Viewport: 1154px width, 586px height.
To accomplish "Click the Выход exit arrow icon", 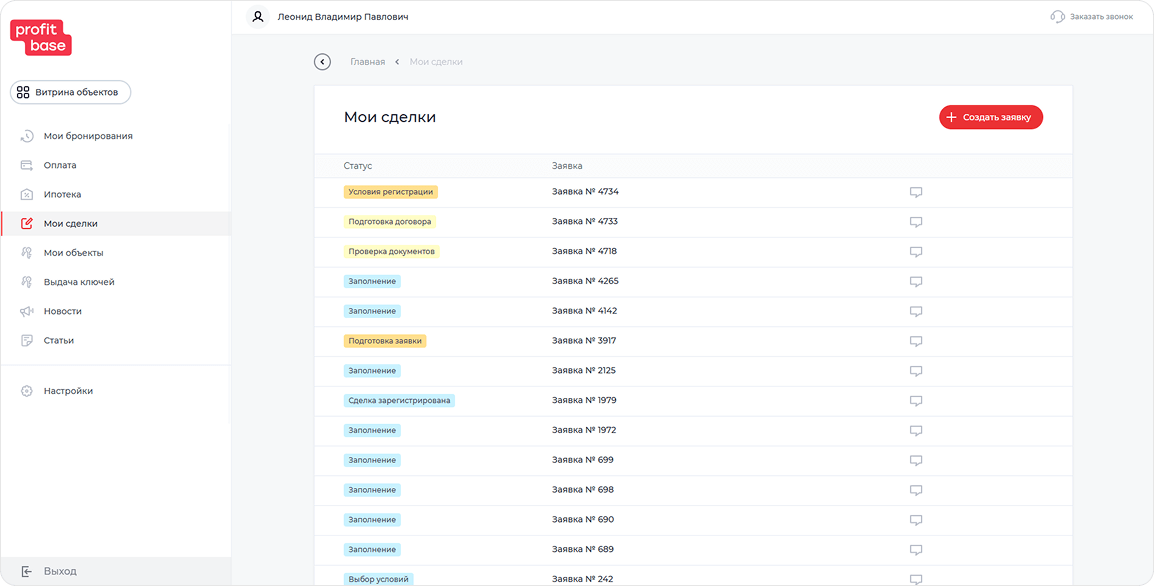I will coord(26,571).
